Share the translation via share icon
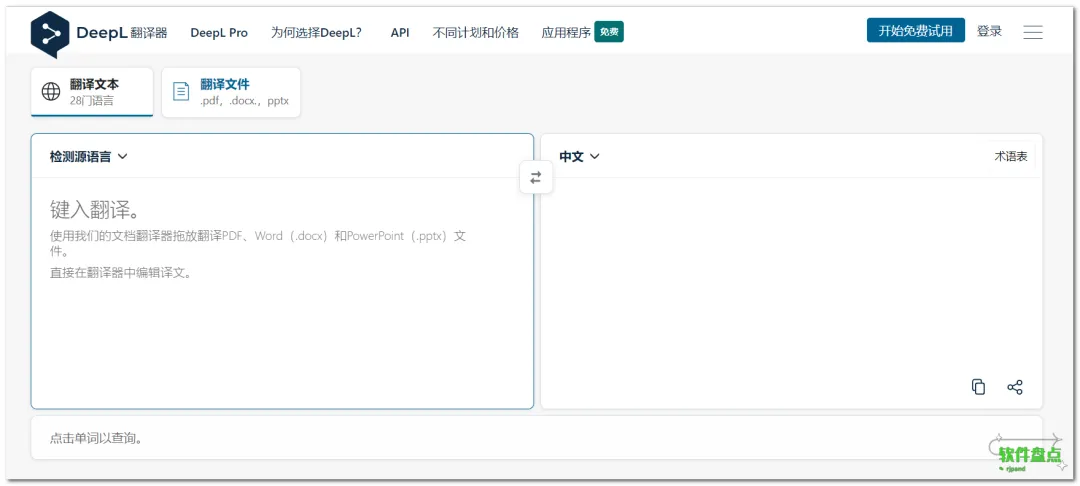The width and height of the screenshot is (1080, 486). pyautogui.click(x=1015, y=387)
